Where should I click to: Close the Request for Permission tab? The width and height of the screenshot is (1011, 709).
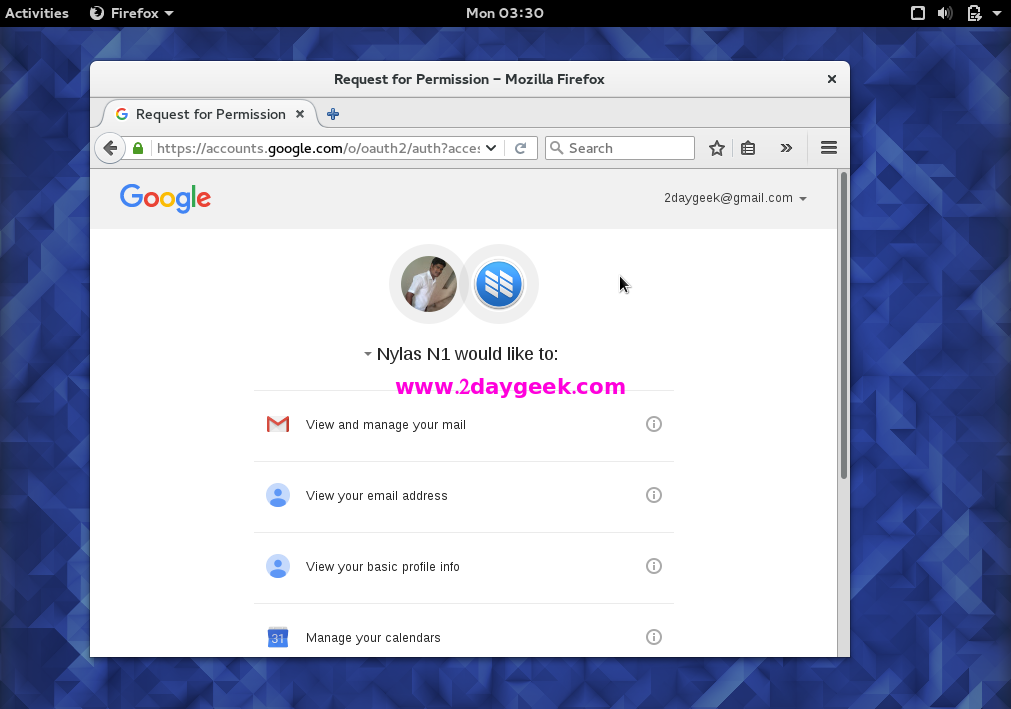click(300, 114)
